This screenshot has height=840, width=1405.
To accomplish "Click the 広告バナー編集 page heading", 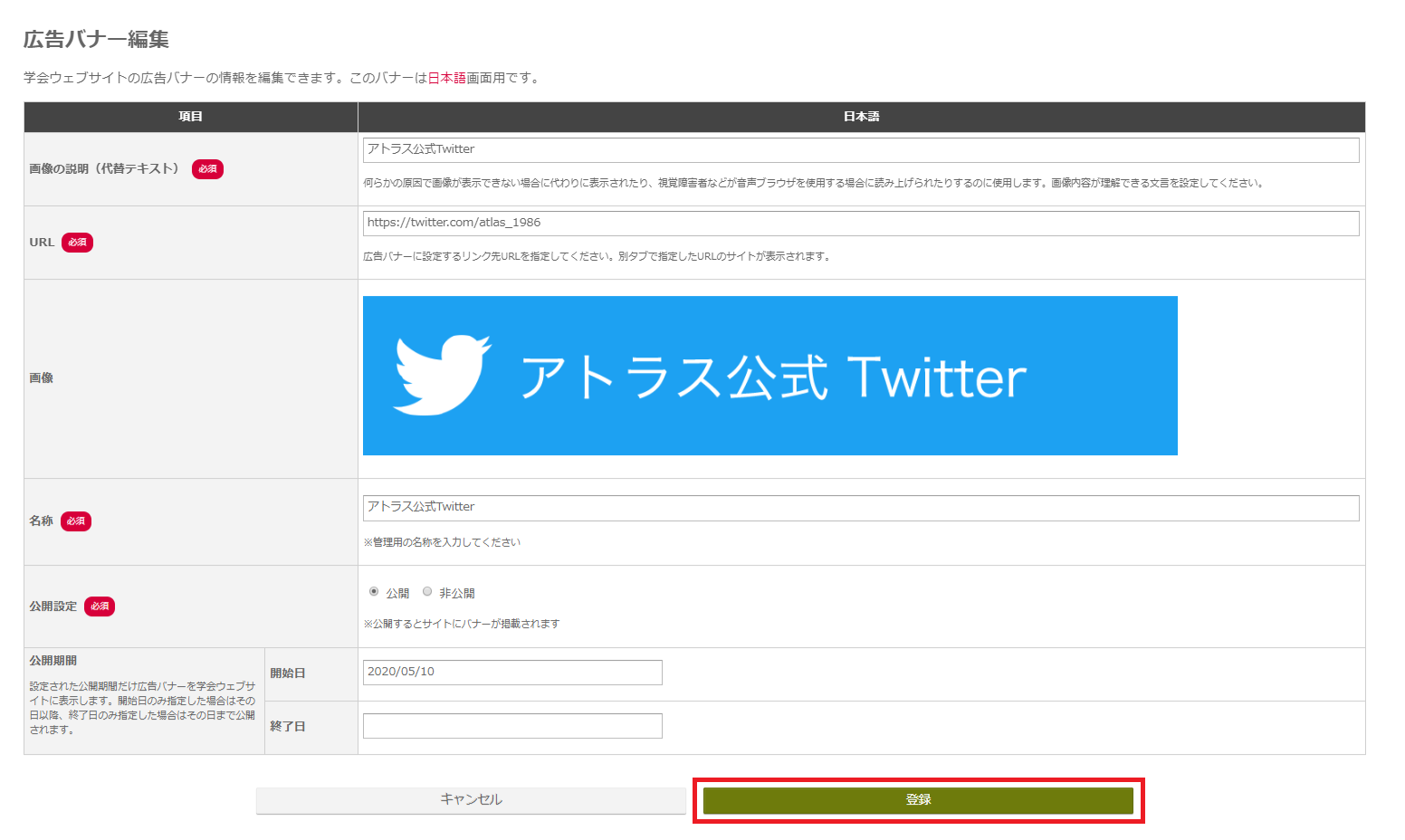I will pos(97,40).
